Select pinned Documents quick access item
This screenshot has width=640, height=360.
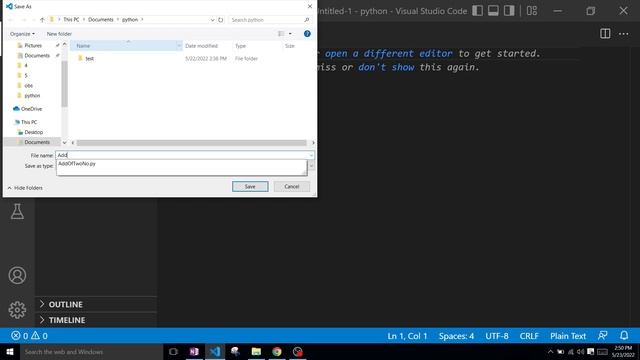[37, 56]
